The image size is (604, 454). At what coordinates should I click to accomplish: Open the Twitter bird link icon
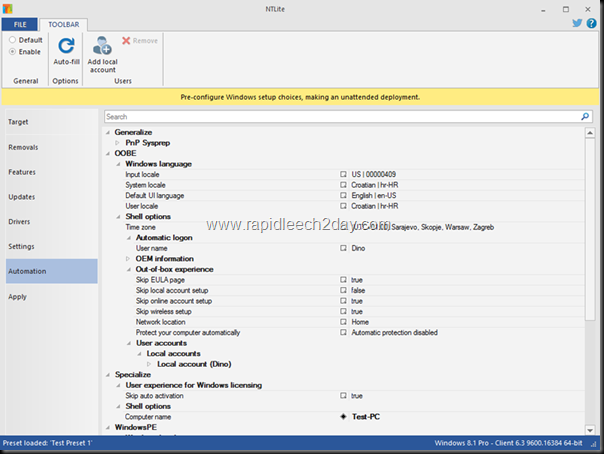click(x=577, y=23)
